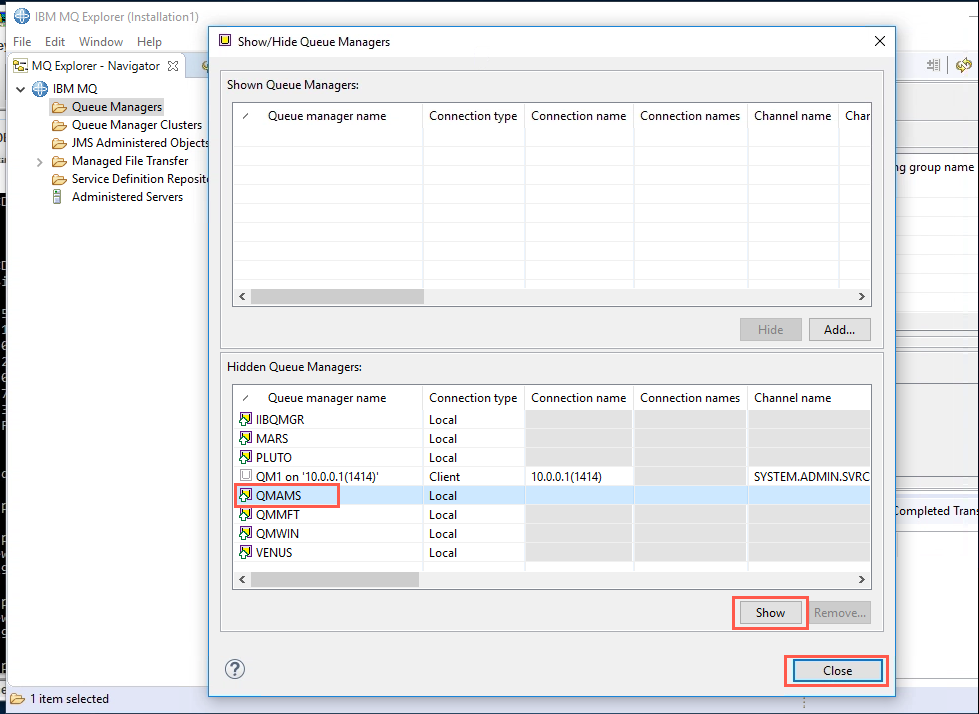The width and height of the screenshot is (979, 714).
Task: Select the QM1 client queue manager icon
Action: click(246, 476)
